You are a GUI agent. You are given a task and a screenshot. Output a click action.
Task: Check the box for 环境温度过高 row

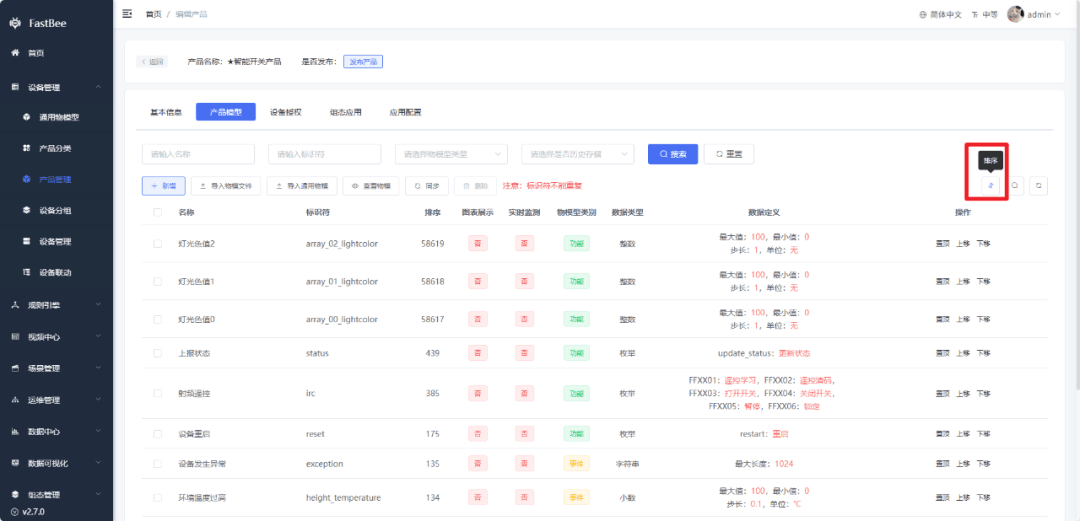[x=158, y=498]
